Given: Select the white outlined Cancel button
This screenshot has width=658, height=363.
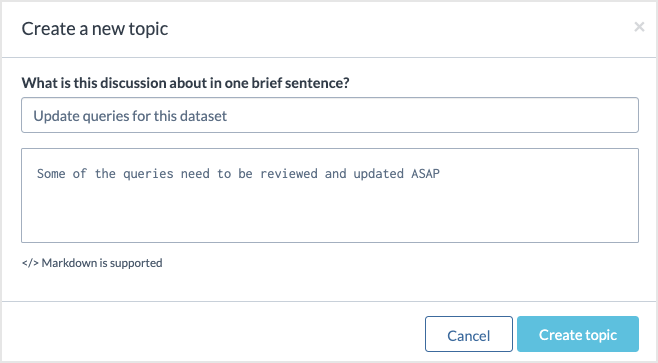Looking at the screenshot, I should (x=469, y=334).
